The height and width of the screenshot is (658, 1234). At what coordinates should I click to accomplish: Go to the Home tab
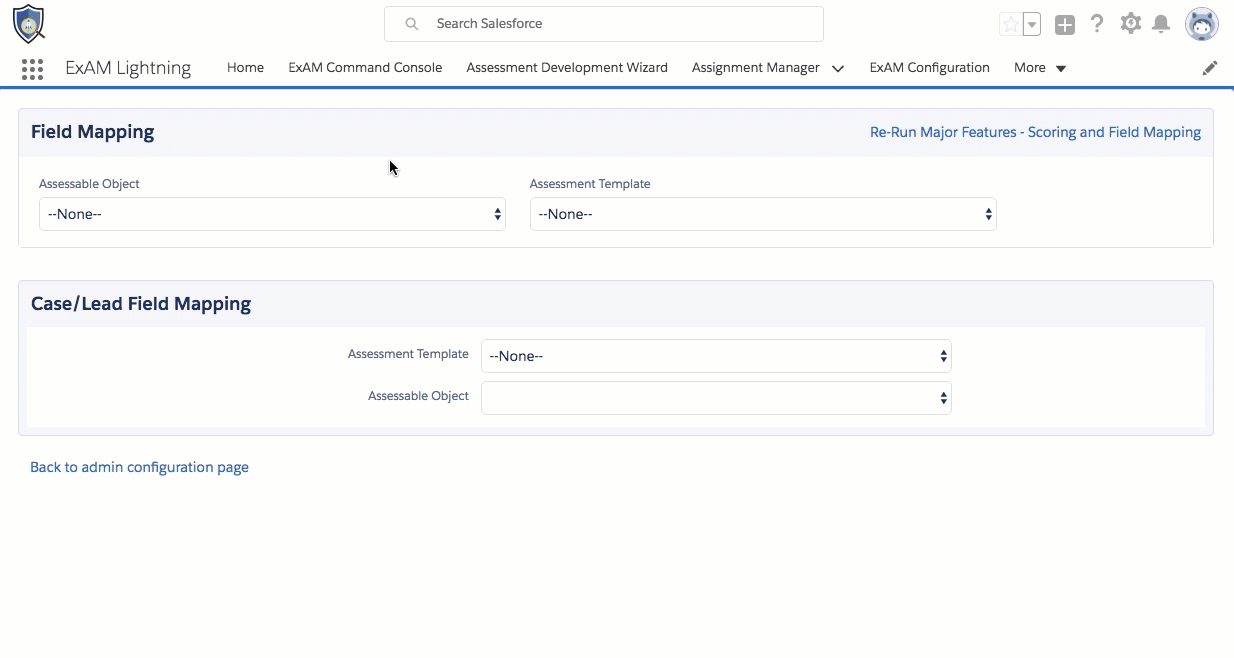(x=245, y=68)
